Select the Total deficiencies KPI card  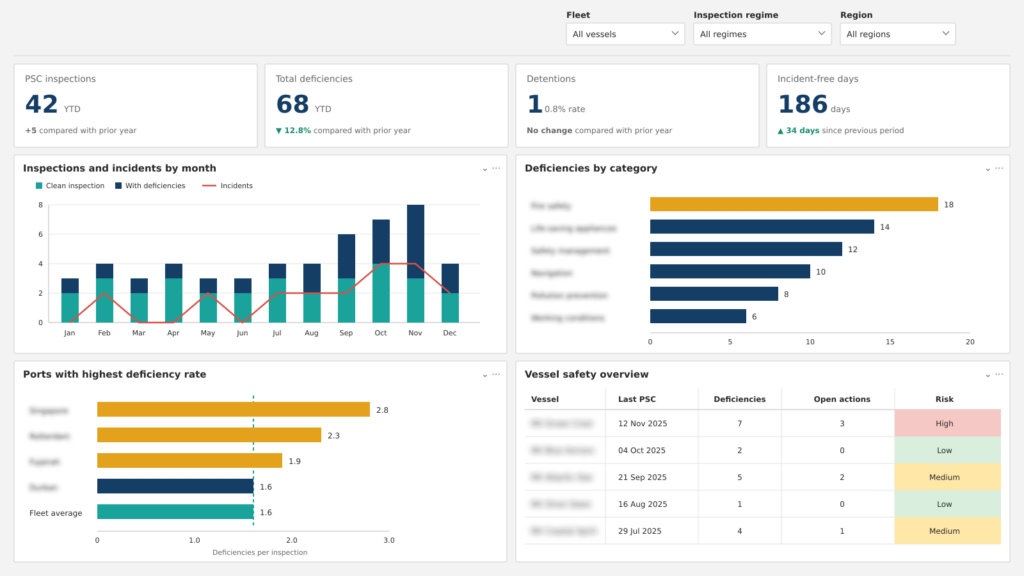point(387,105)
